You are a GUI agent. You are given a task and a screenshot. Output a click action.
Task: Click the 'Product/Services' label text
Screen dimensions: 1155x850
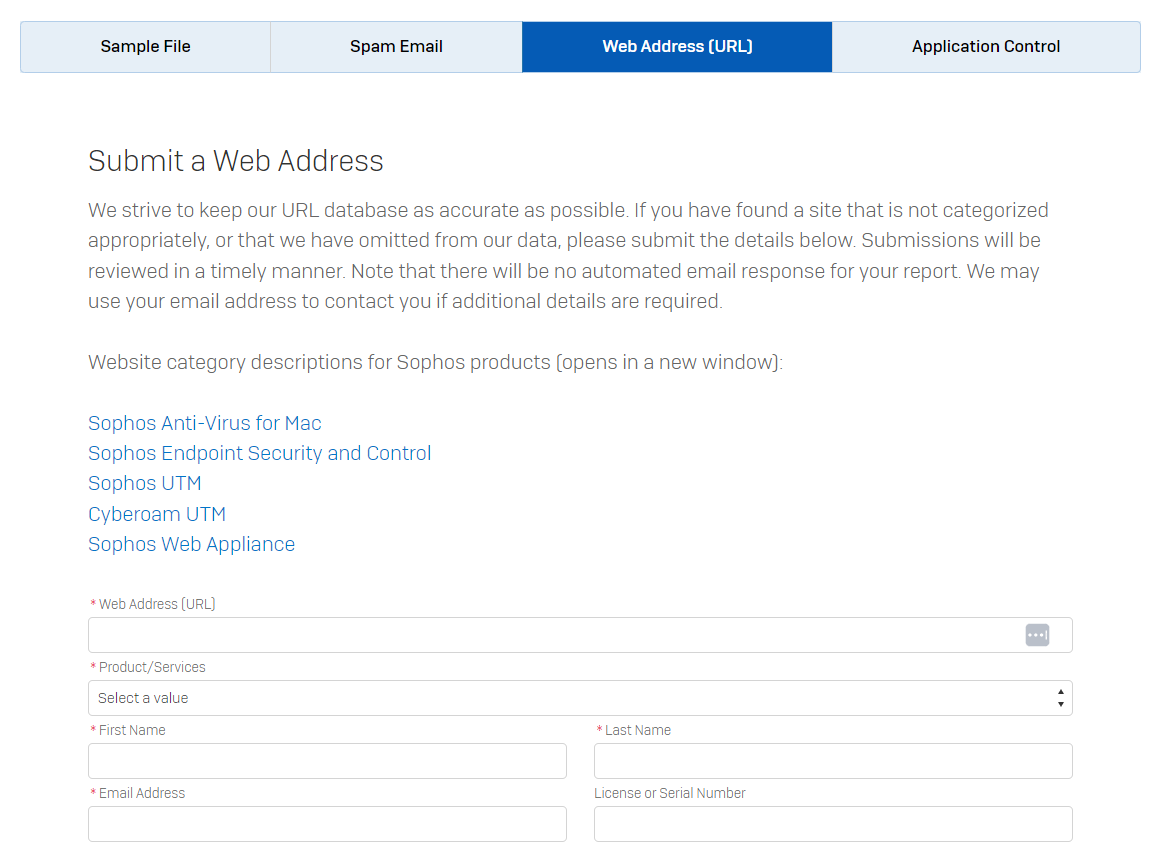[152, 667]
